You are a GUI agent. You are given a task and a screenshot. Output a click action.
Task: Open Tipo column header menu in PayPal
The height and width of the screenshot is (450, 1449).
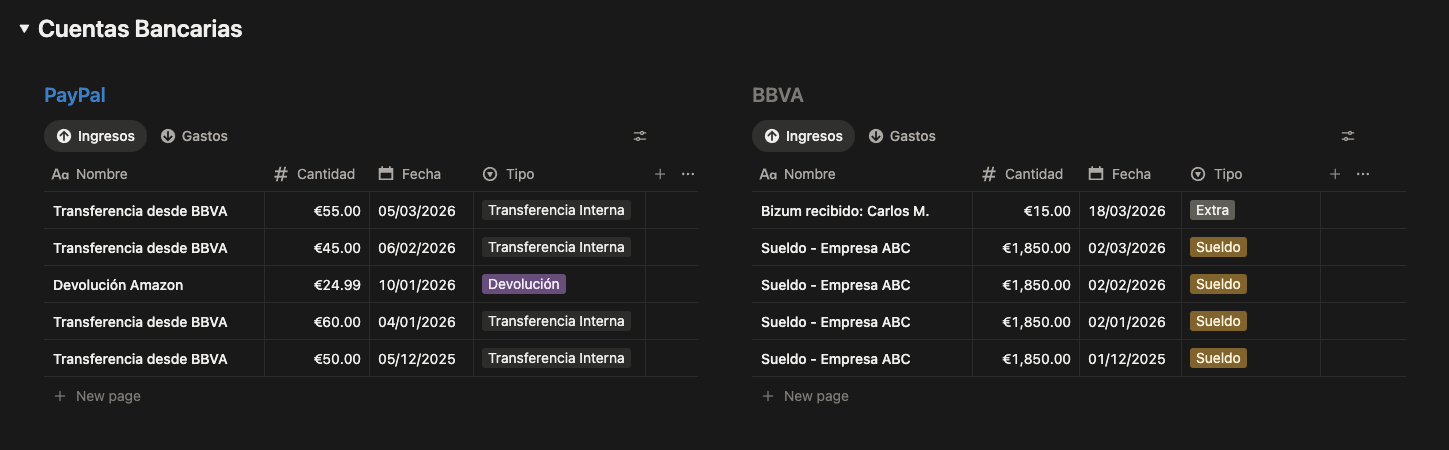coord(520,174)
